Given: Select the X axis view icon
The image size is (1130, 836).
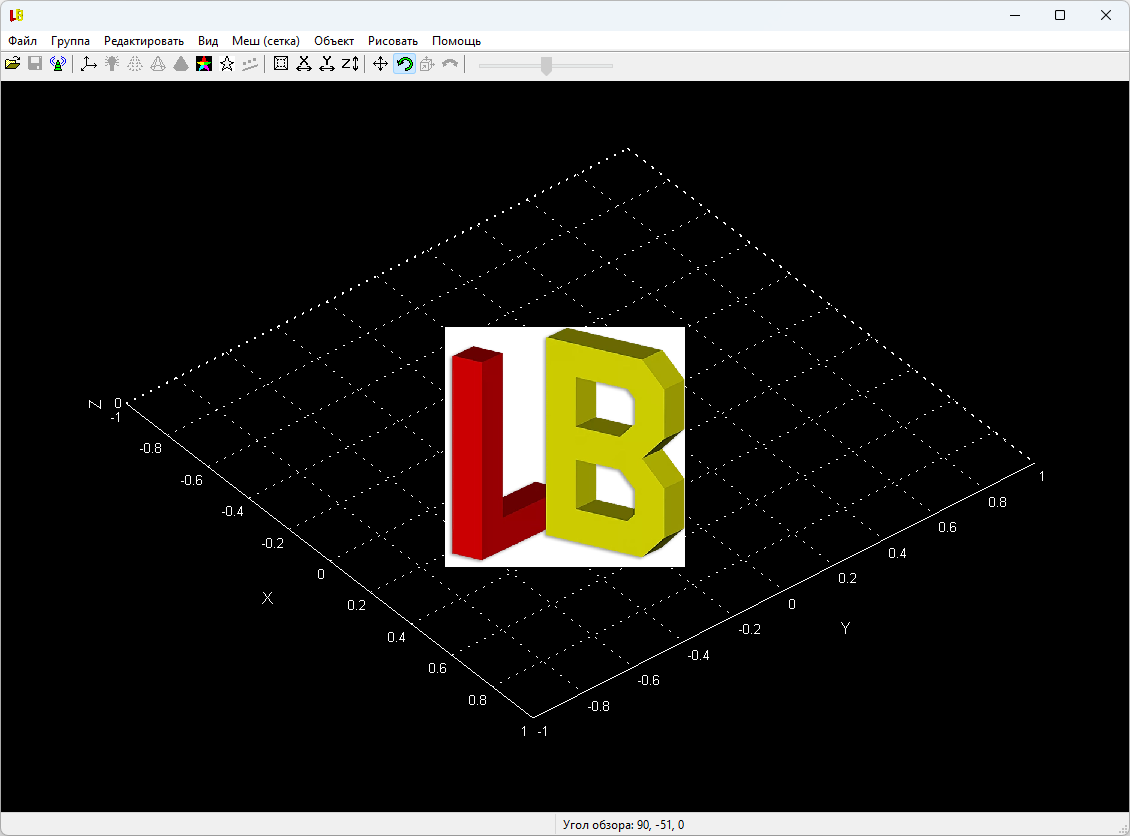Looking at the screenshot, I should [x=304, y=64].
